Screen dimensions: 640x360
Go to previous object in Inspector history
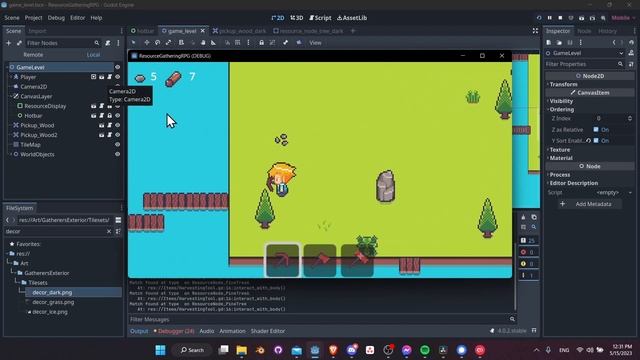(x=614, y=42)
